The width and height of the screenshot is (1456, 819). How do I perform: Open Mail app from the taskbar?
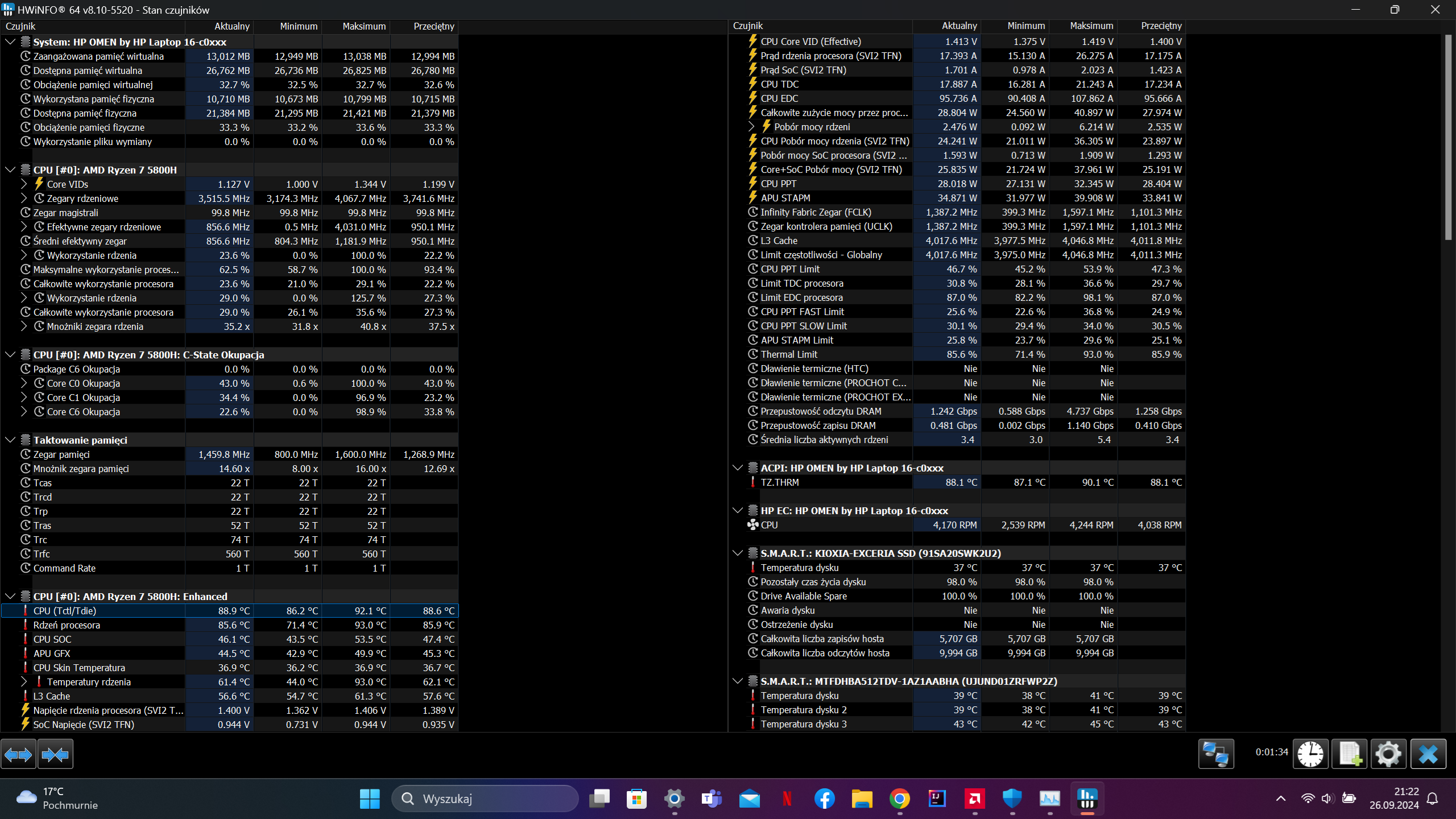pyautogui.click(x=750, y=799)
